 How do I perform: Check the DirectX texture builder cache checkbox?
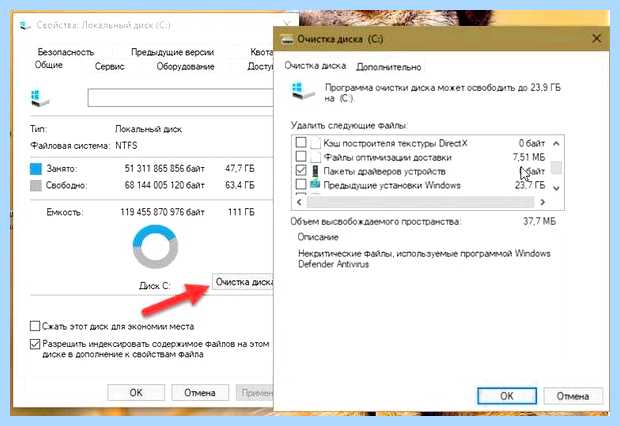click(301, 142)
